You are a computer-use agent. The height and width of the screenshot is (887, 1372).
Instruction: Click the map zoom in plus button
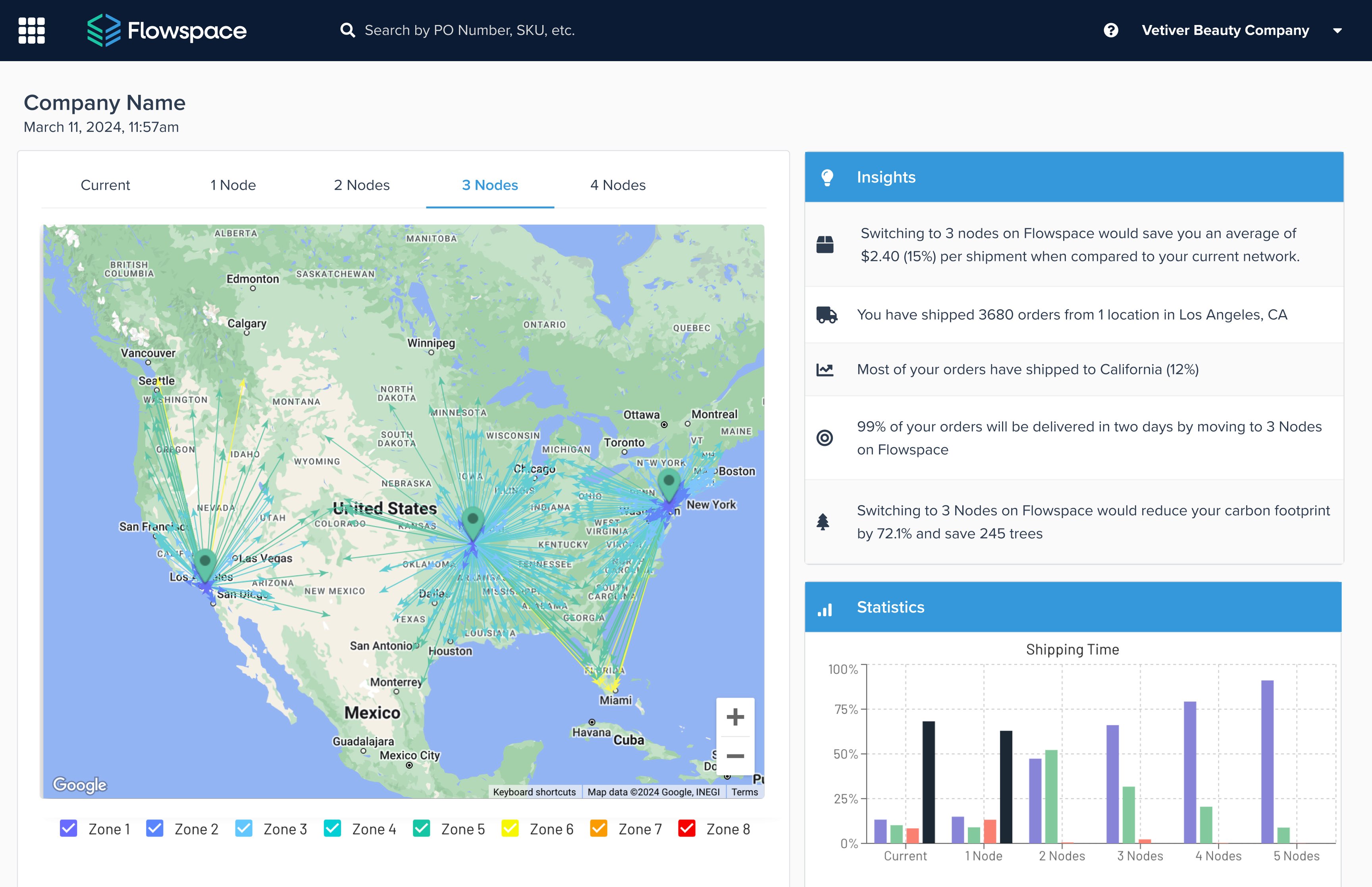[735, 717]
